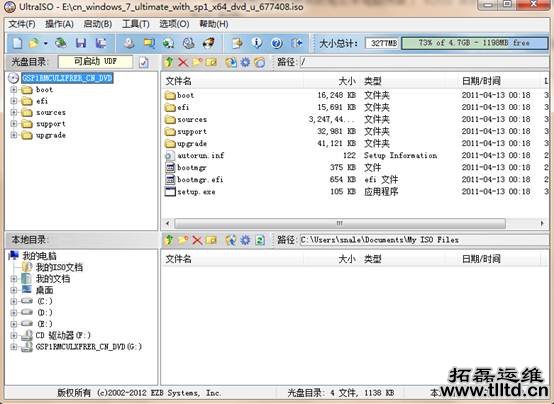This screenshot has height=404, width=554.
Task: Expand the (C:) drive node
Action: pos(14,301)
